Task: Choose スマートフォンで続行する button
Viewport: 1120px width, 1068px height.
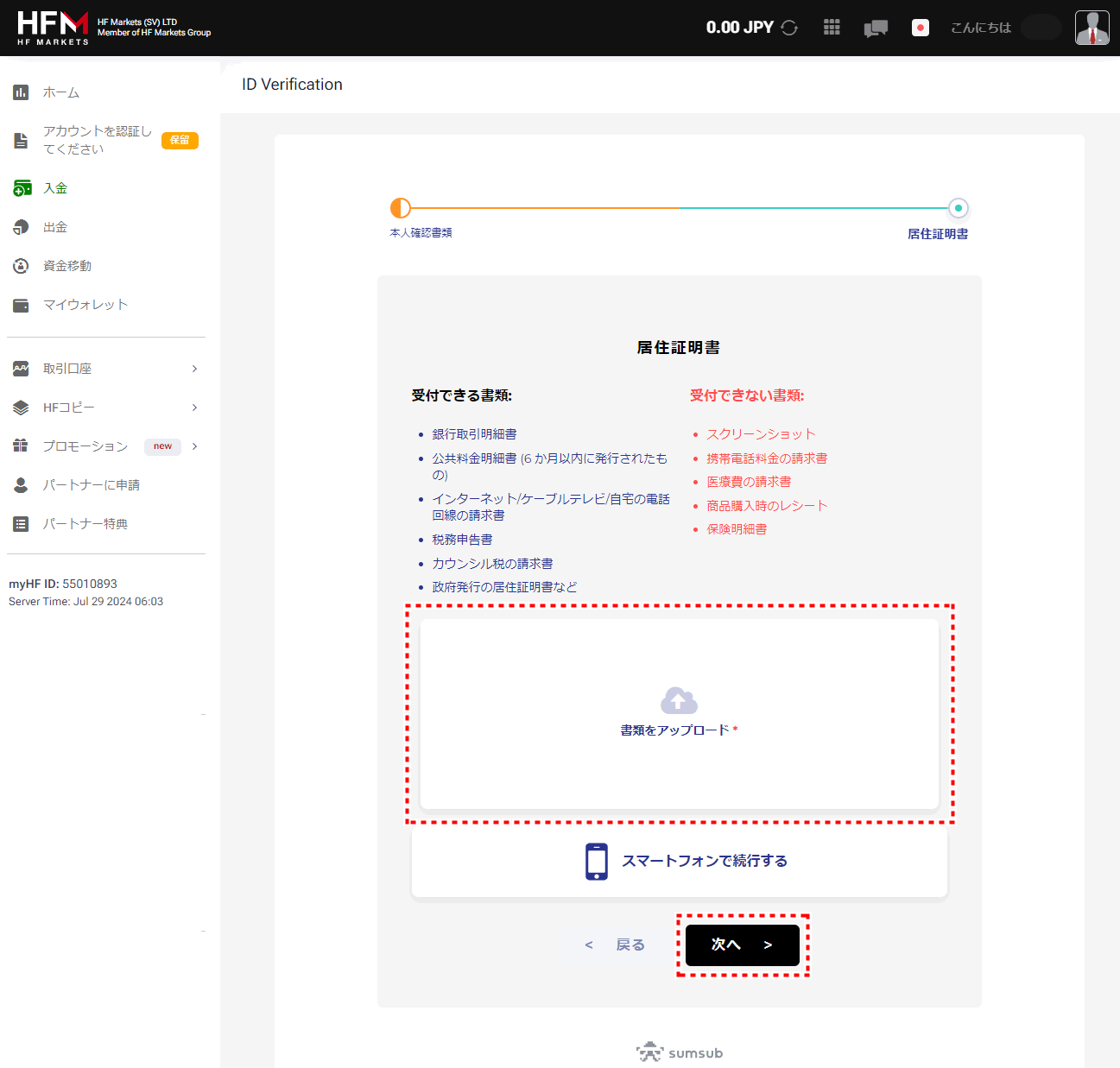Action: tap(680, 862)
